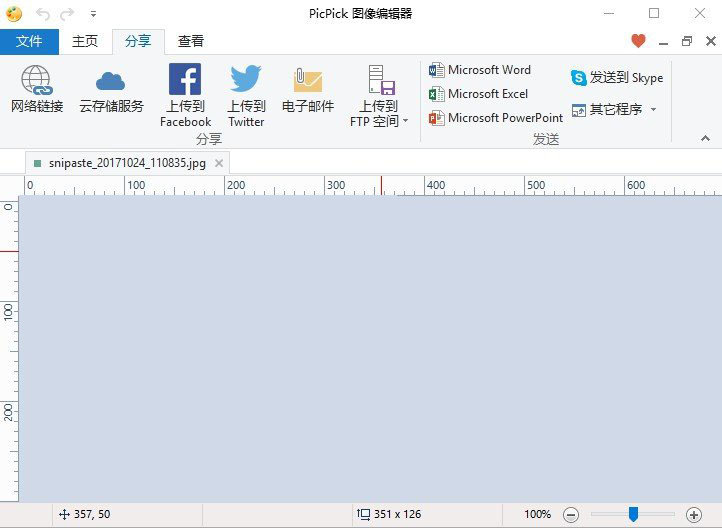This screenshot has height=528, width=722.
Task: Switch to the 查看 ribbon tab
Action: pyautogui.click(x=191, y=41)
